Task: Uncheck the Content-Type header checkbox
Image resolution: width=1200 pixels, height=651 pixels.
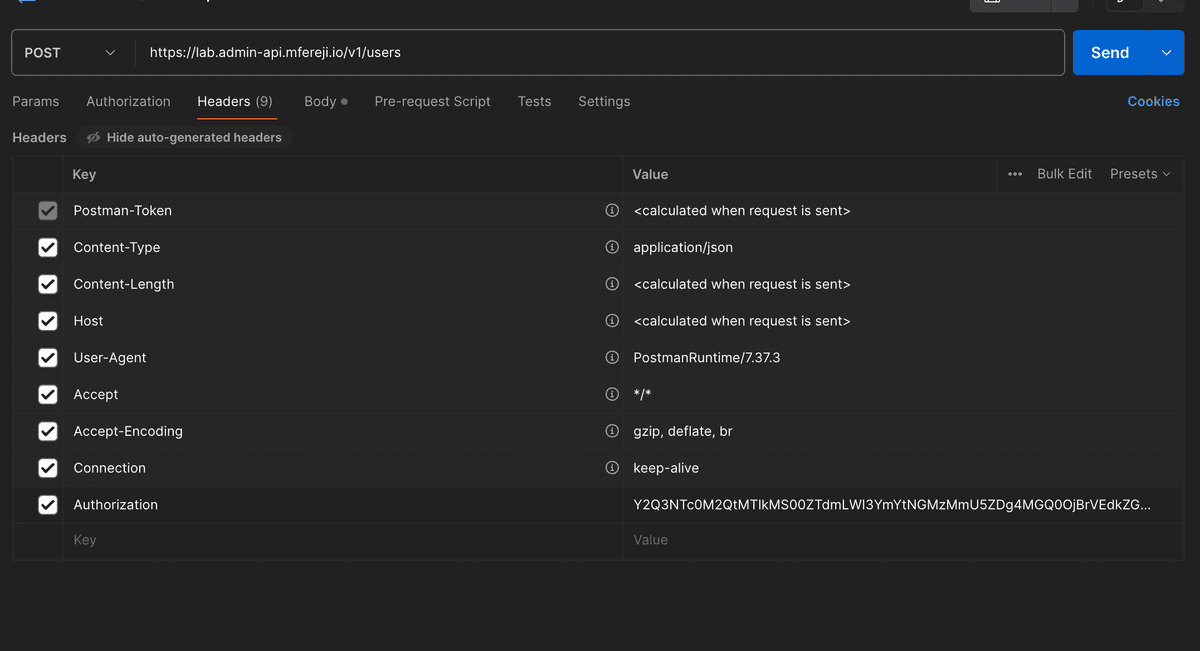Action: [47, 247]
